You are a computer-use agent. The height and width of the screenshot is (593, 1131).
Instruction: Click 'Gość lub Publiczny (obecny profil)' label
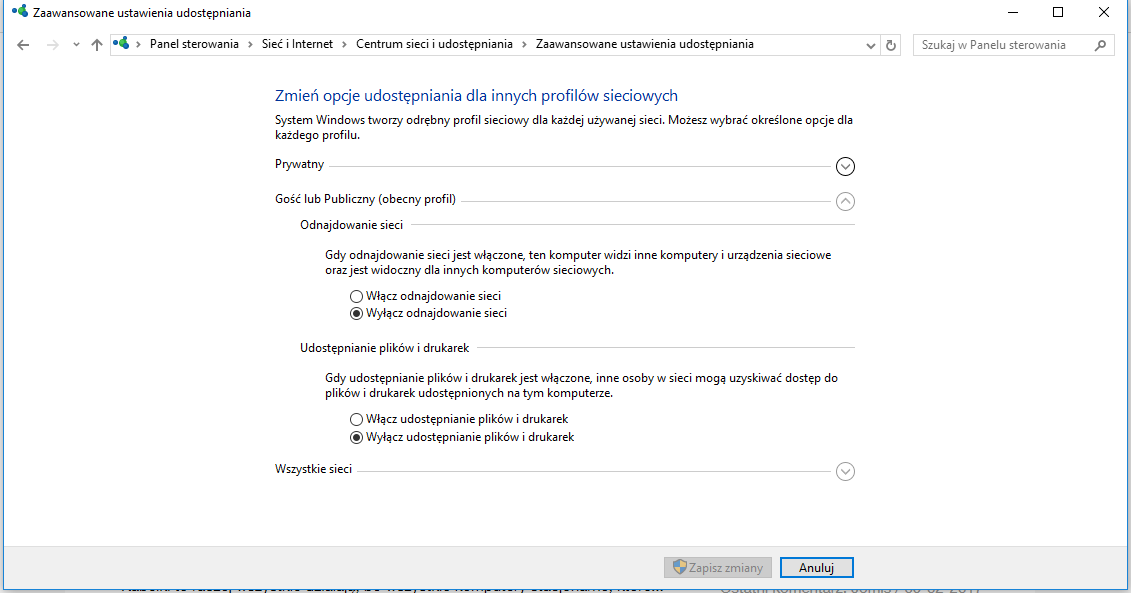[365, 199]
